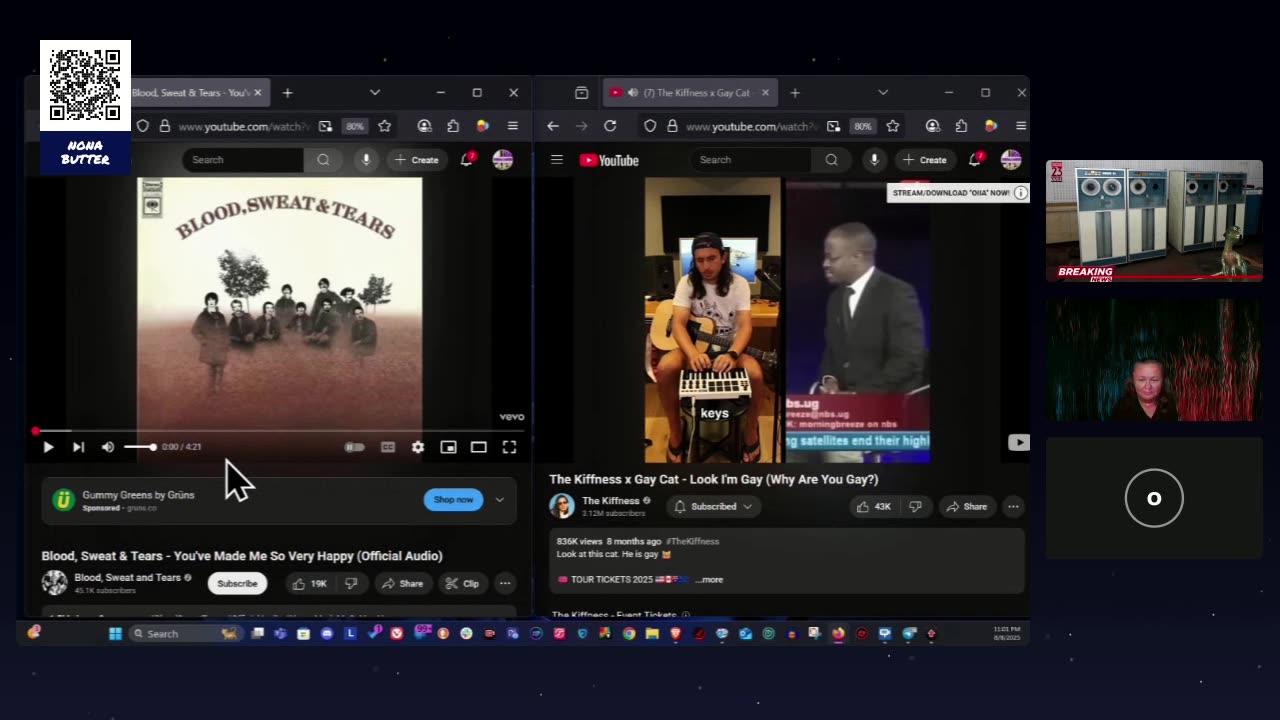Go back in right browser window
Screen dimensions: 1280x720
point(553,127)
